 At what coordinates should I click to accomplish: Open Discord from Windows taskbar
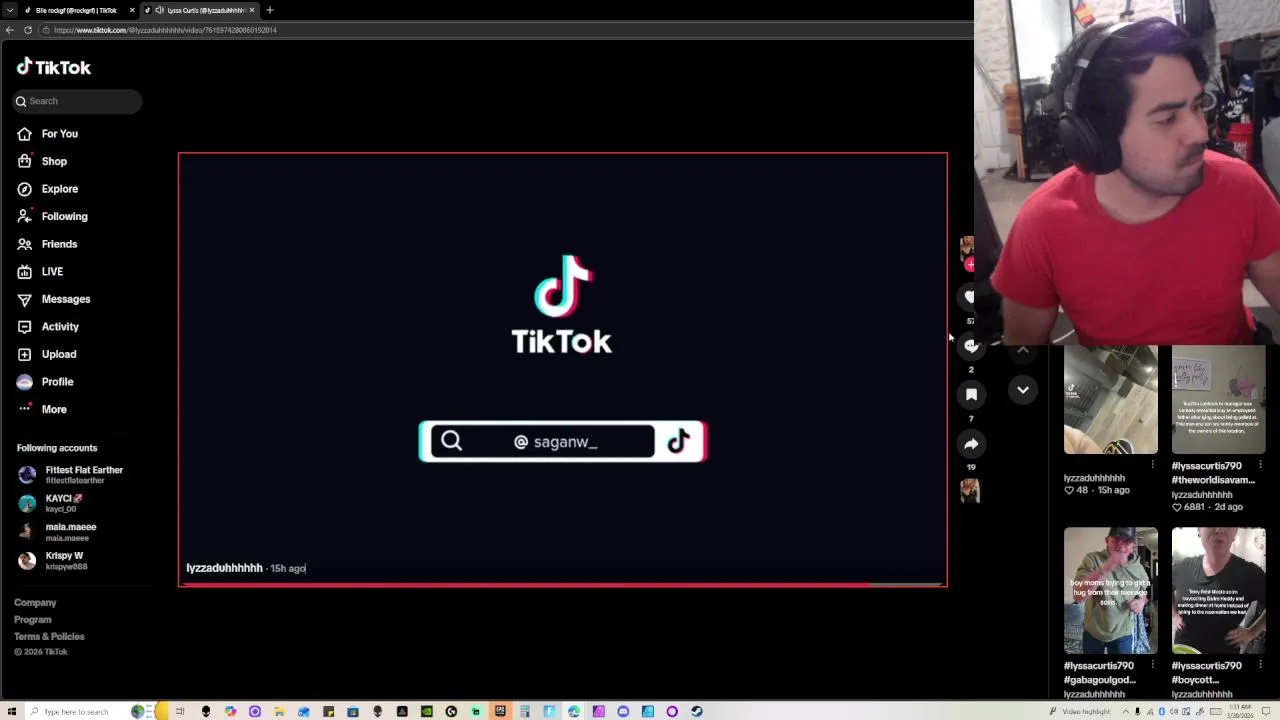623,712
